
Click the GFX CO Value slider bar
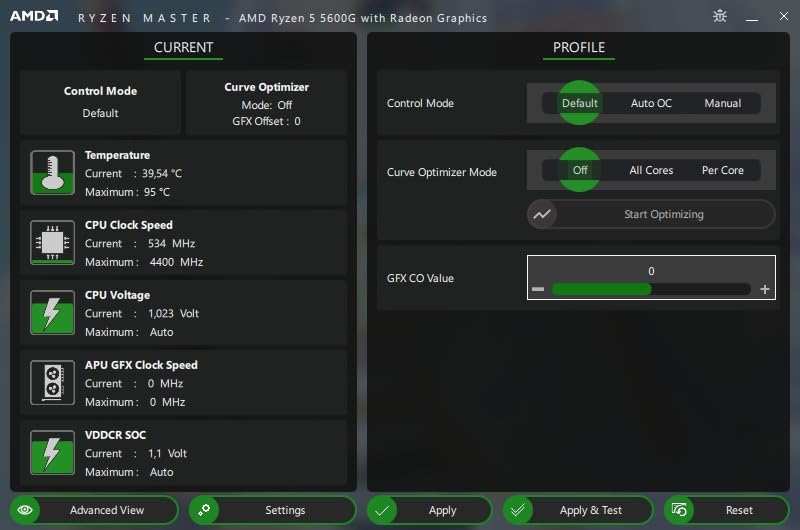point(651,289)
